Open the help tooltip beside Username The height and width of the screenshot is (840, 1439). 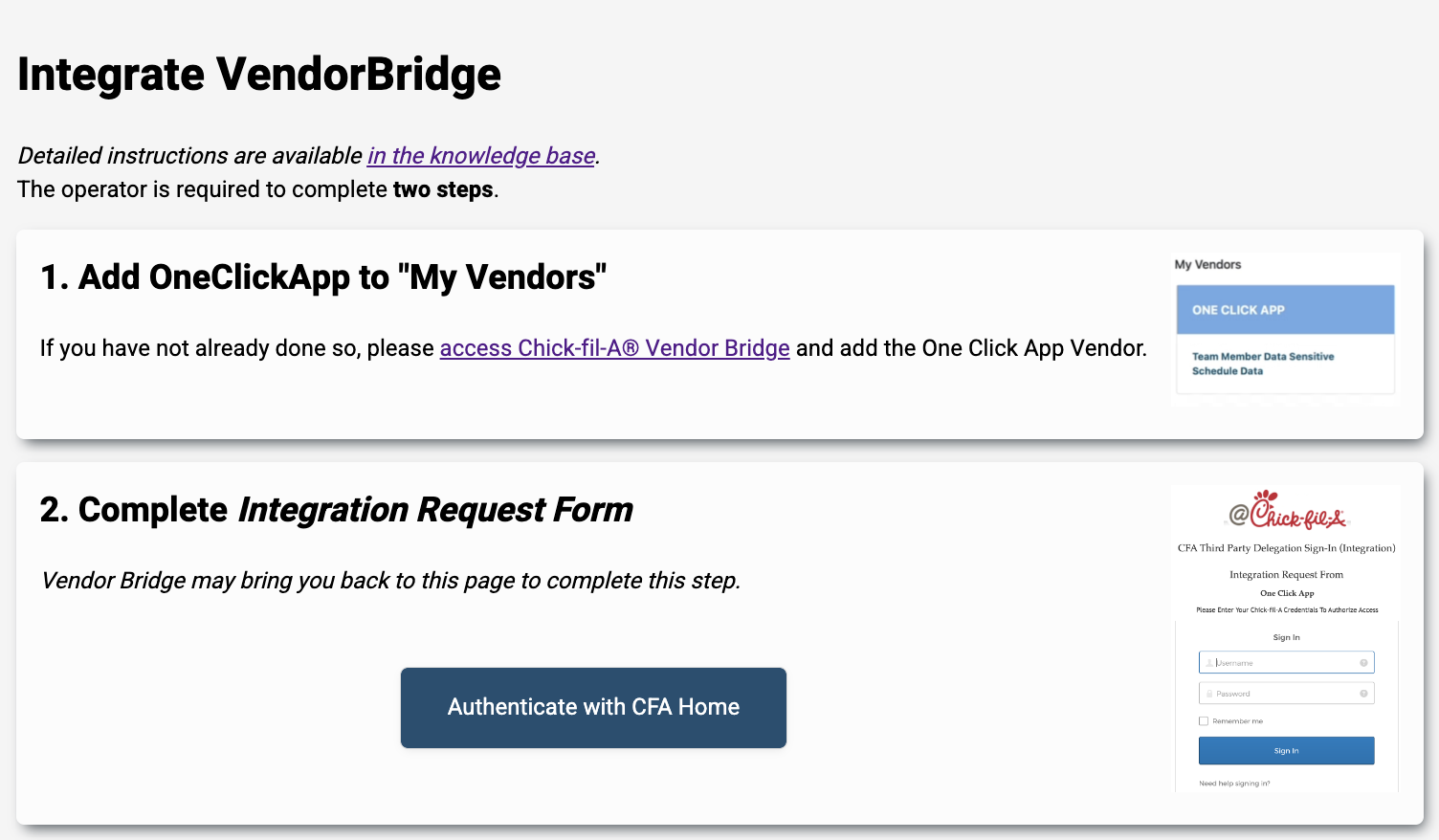click(1365, 662)
